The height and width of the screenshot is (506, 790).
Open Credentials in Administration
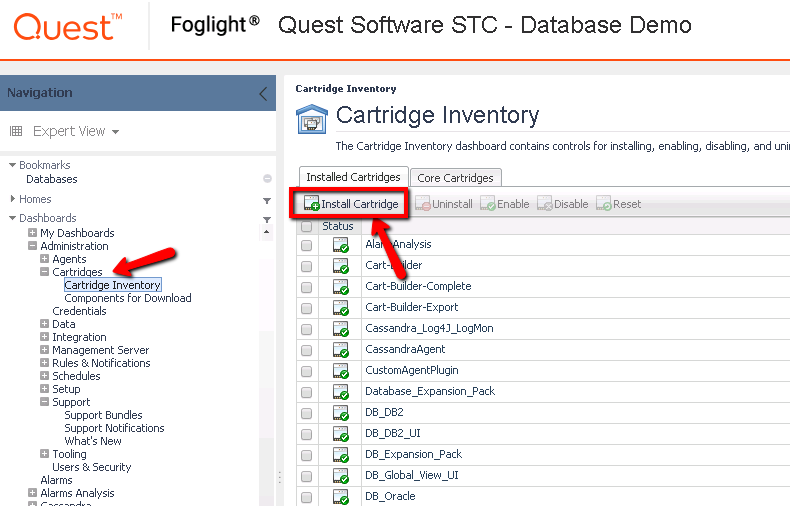[79, 311]
